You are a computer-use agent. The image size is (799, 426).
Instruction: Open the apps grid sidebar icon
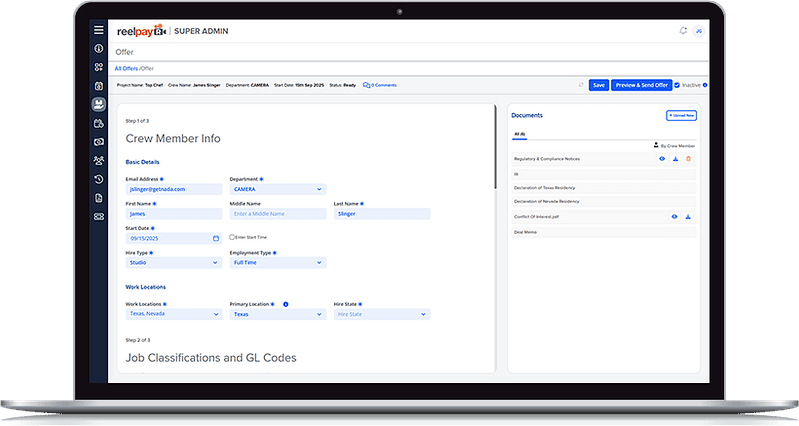(98, 67)
